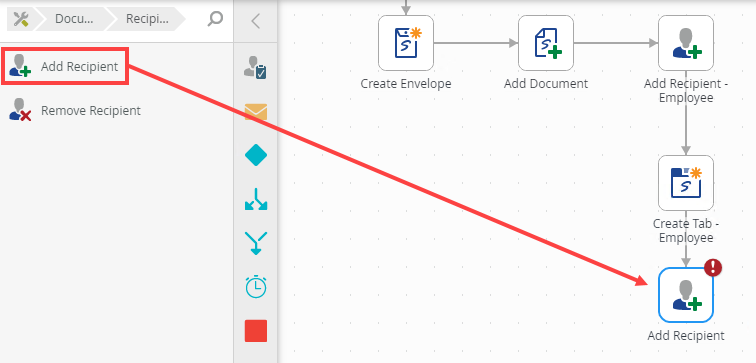This screenshot has height=363, width=756.
Task: Select the Create Tab - Employee node
Action: (x=686, y=183)
